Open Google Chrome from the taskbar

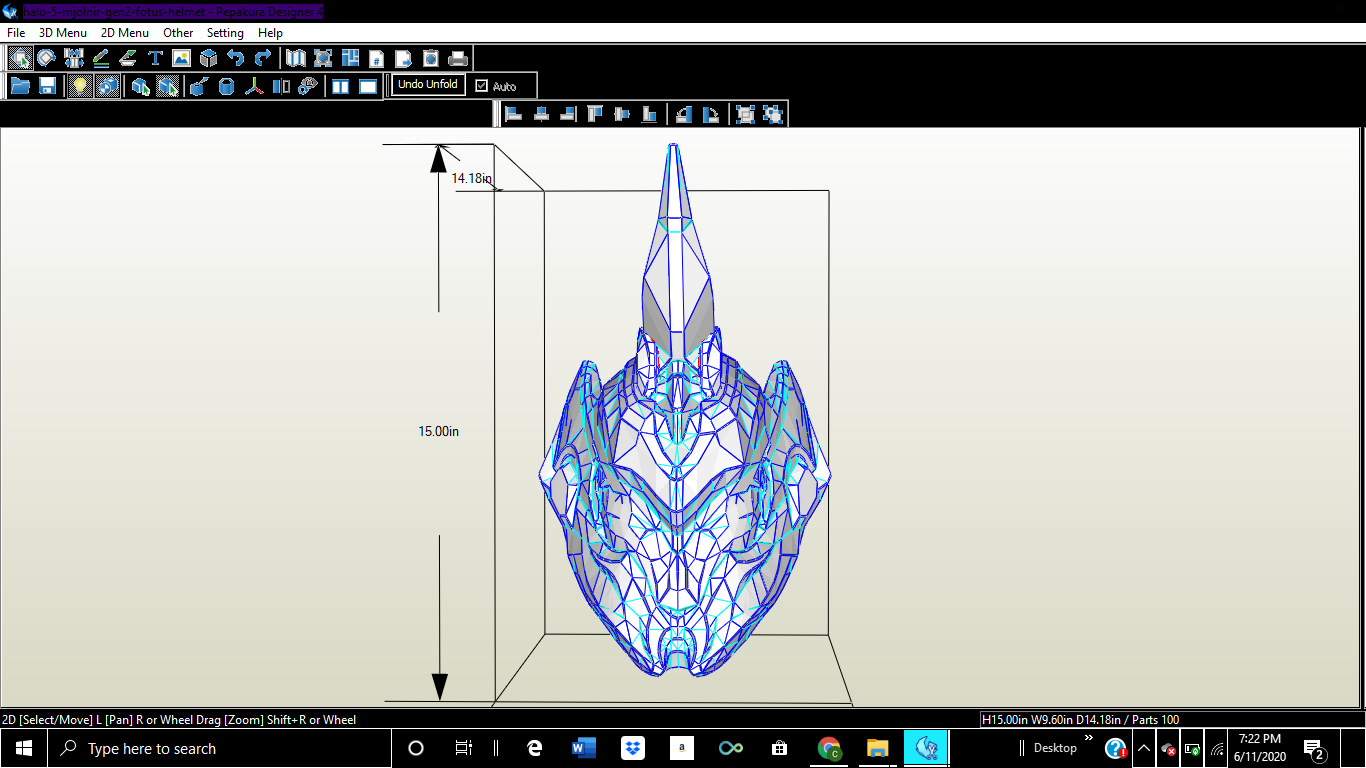829,748
